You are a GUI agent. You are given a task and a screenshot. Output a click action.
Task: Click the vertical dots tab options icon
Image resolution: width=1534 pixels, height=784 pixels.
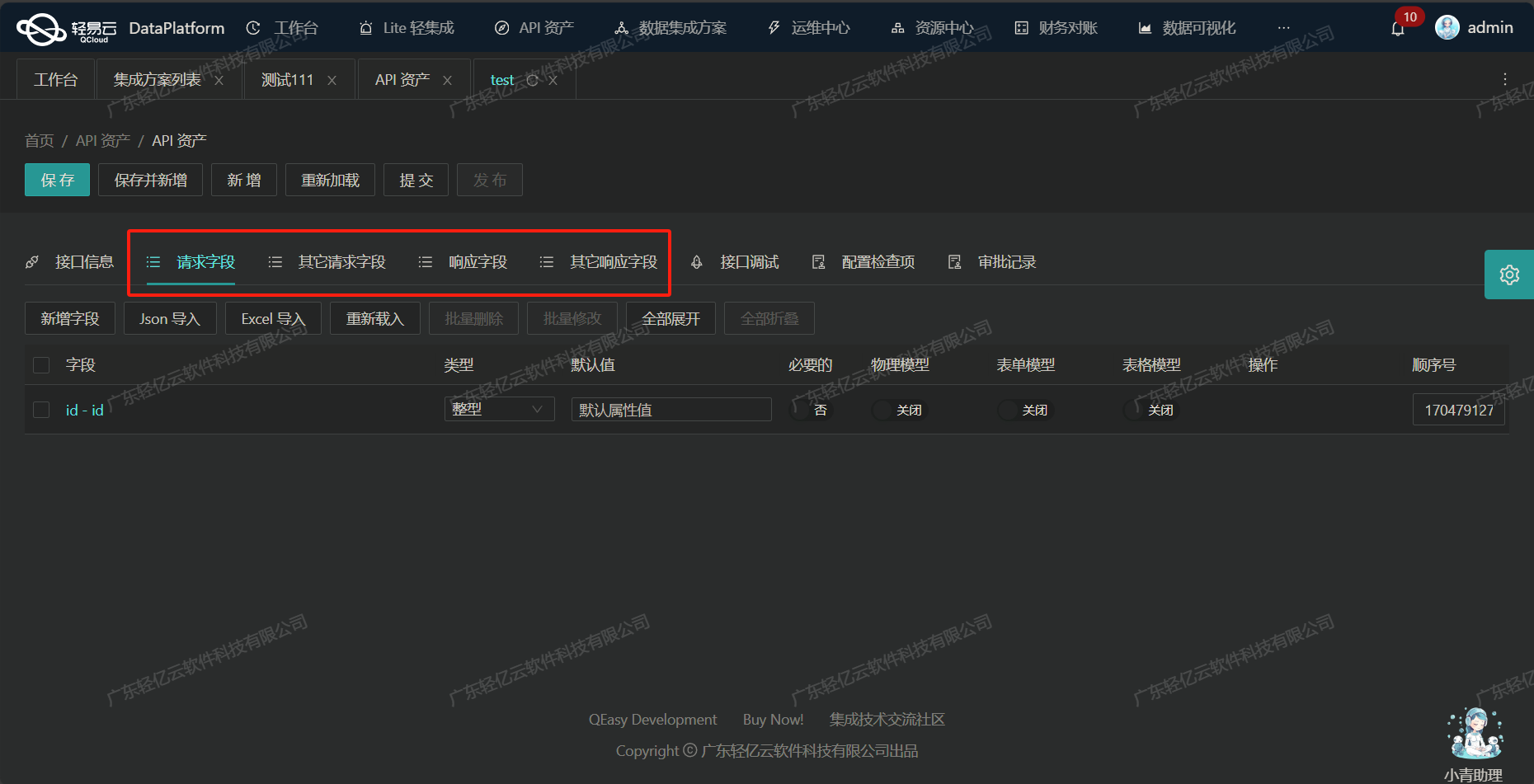(x=1505, y=79)
